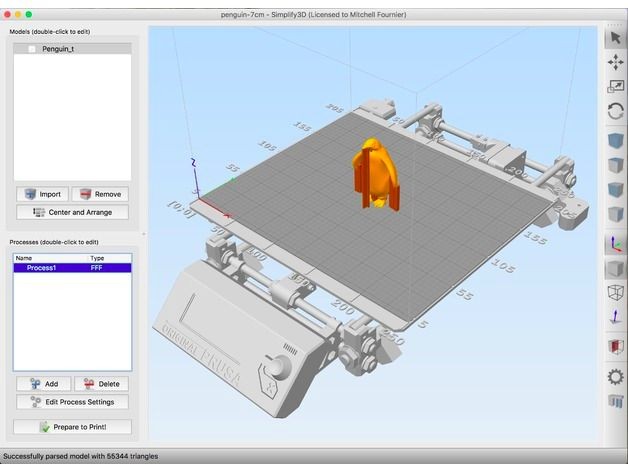This screenshot has width=628, height=472.
Task: Activate the move/translate model tool
Action: [615, 62]
